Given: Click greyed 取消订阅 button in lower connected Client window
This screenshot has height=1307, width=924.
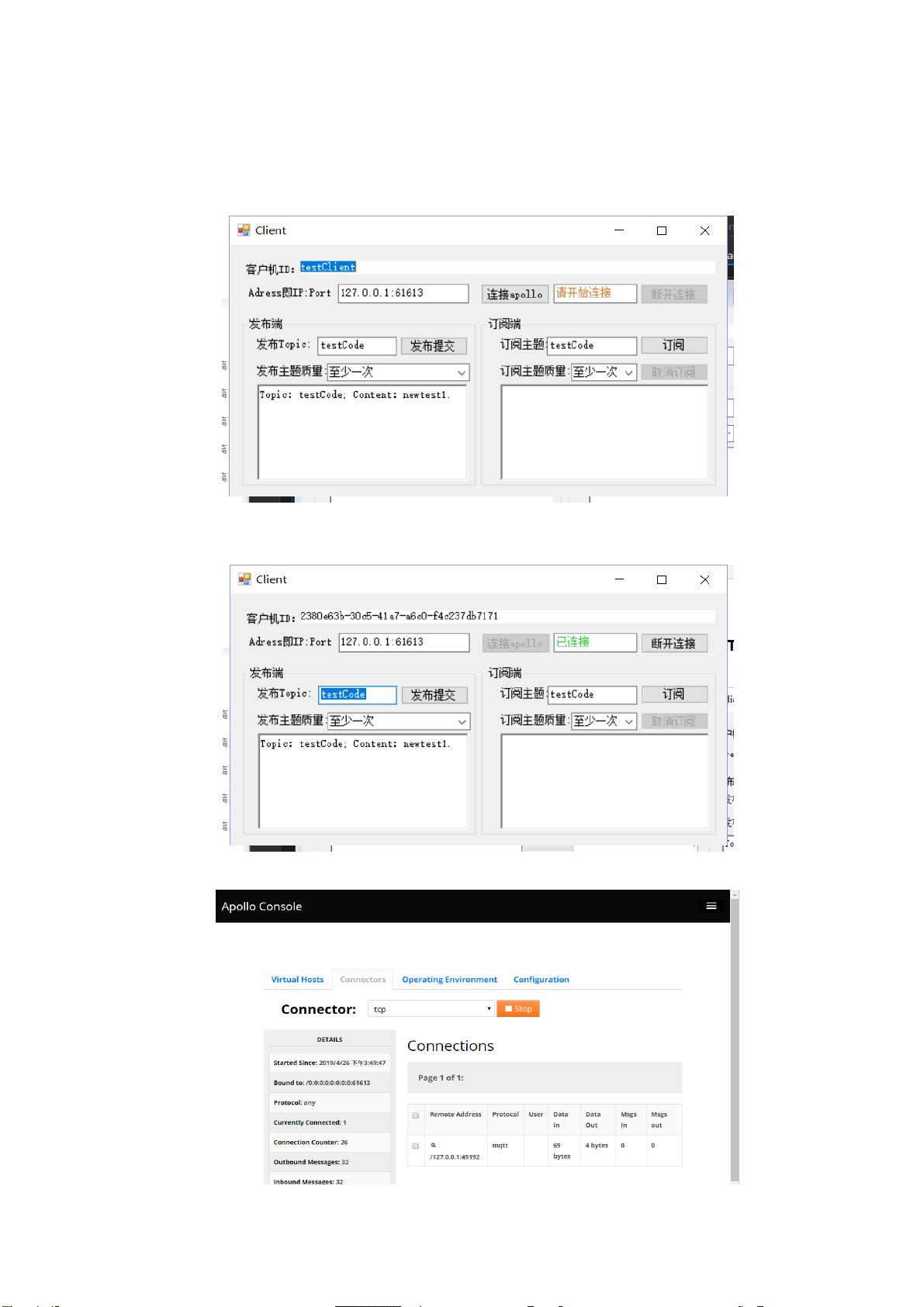Looking at the screenshot, I should tap(673, 721).
